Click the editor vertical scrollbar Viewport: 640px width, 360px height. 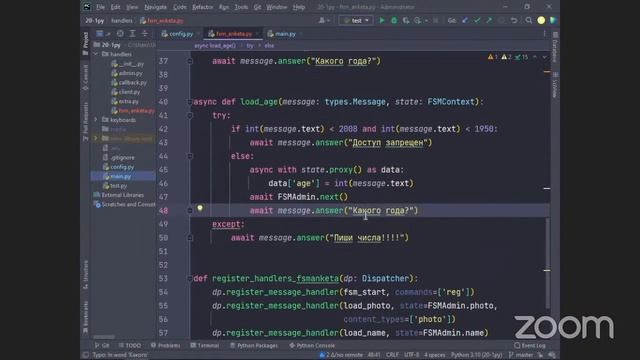547,264
